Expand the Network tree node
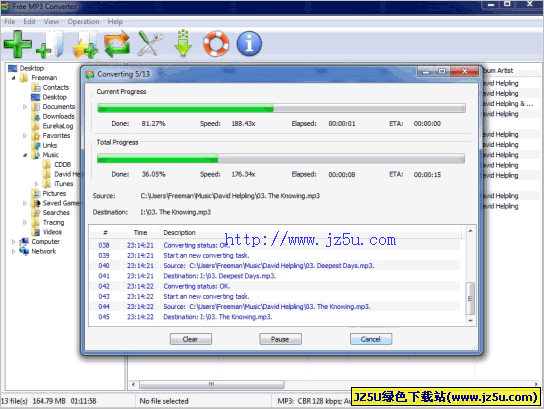 click(13, 252)
